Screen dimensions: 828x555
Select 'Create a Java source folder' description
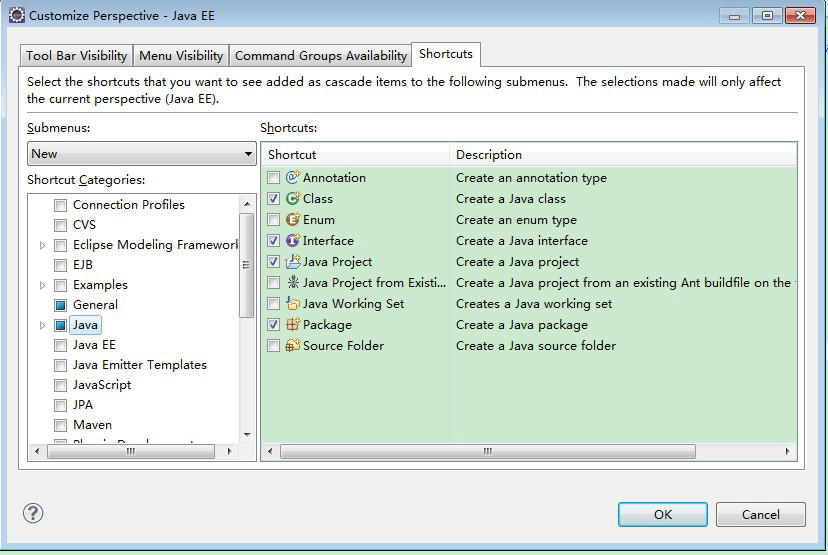(x=536, y=346)
